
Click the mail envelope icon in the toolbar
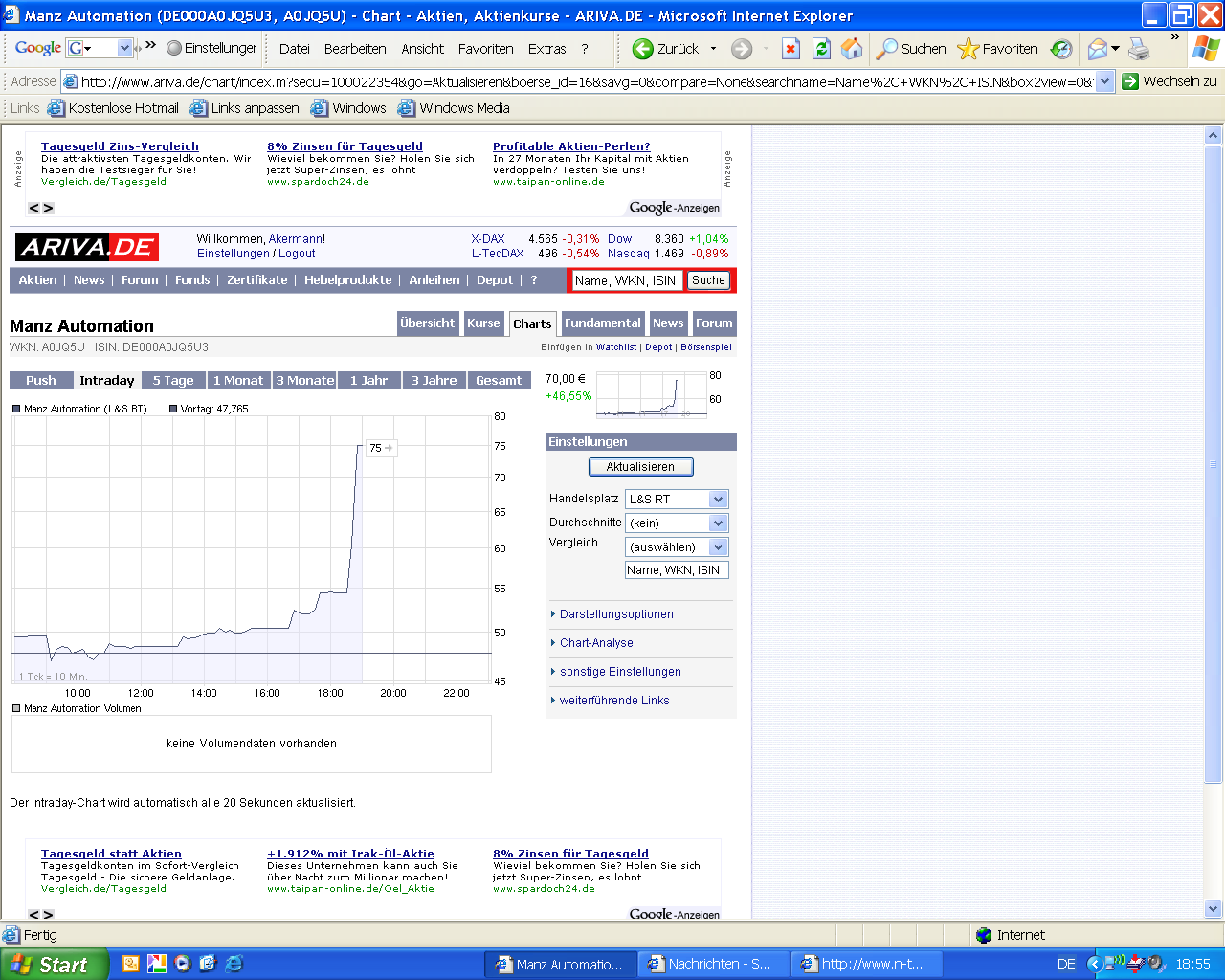click(x=1097, y=49)
